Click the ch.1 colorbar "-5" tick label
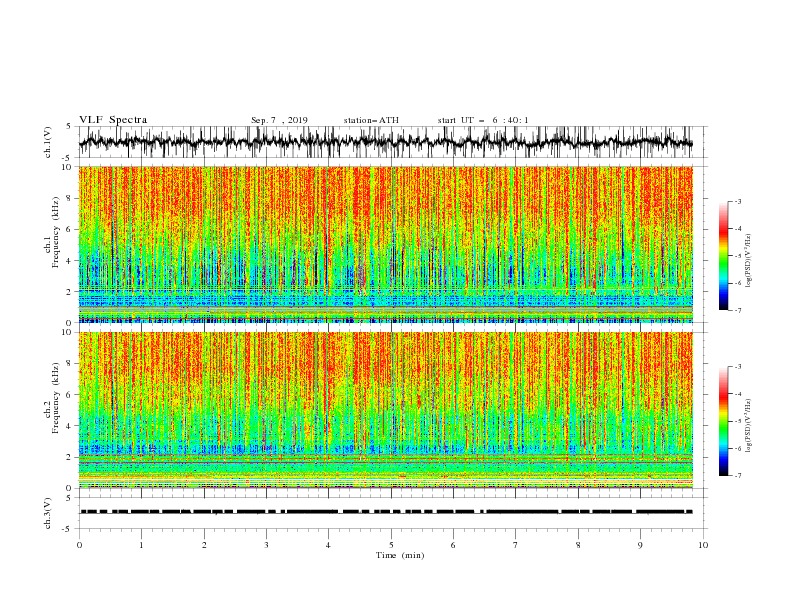Screen dimensions: 792x612 (738, 256)
